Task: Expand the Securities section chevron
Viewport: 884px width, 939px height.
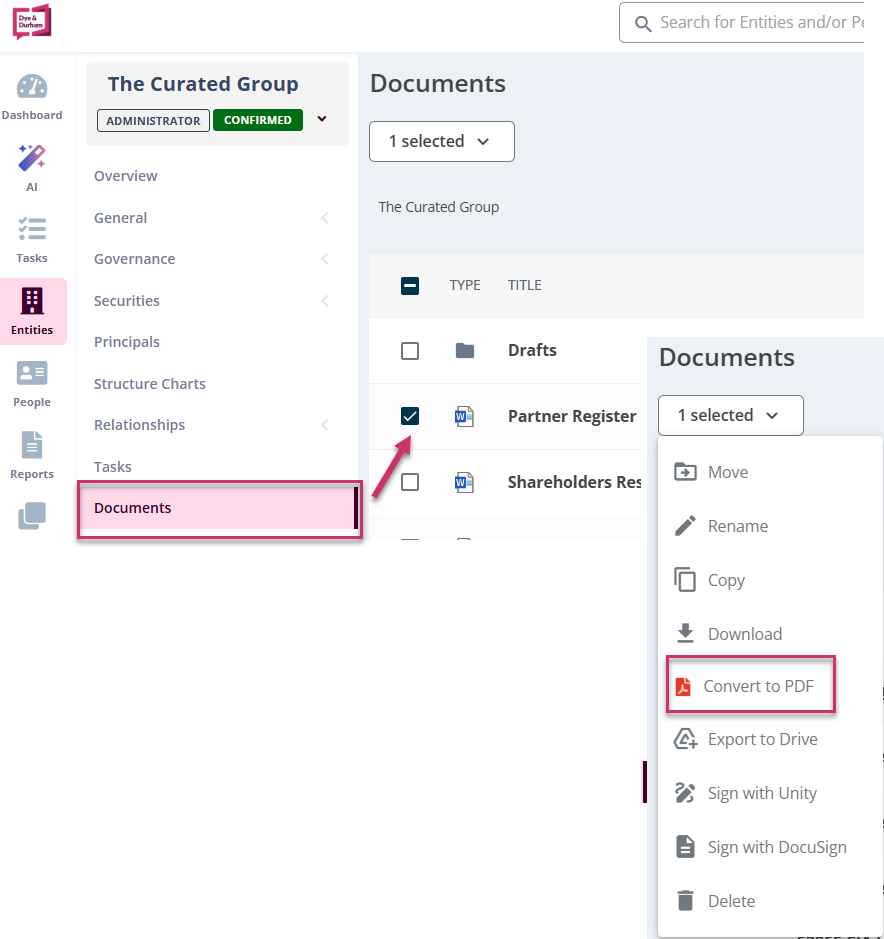Action: point(325,301)
